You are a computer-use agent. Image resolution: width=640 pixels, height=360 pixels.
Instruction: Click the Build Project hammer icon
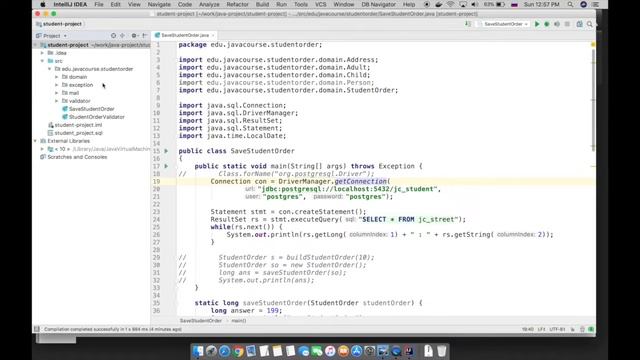[x=468, y=24]
